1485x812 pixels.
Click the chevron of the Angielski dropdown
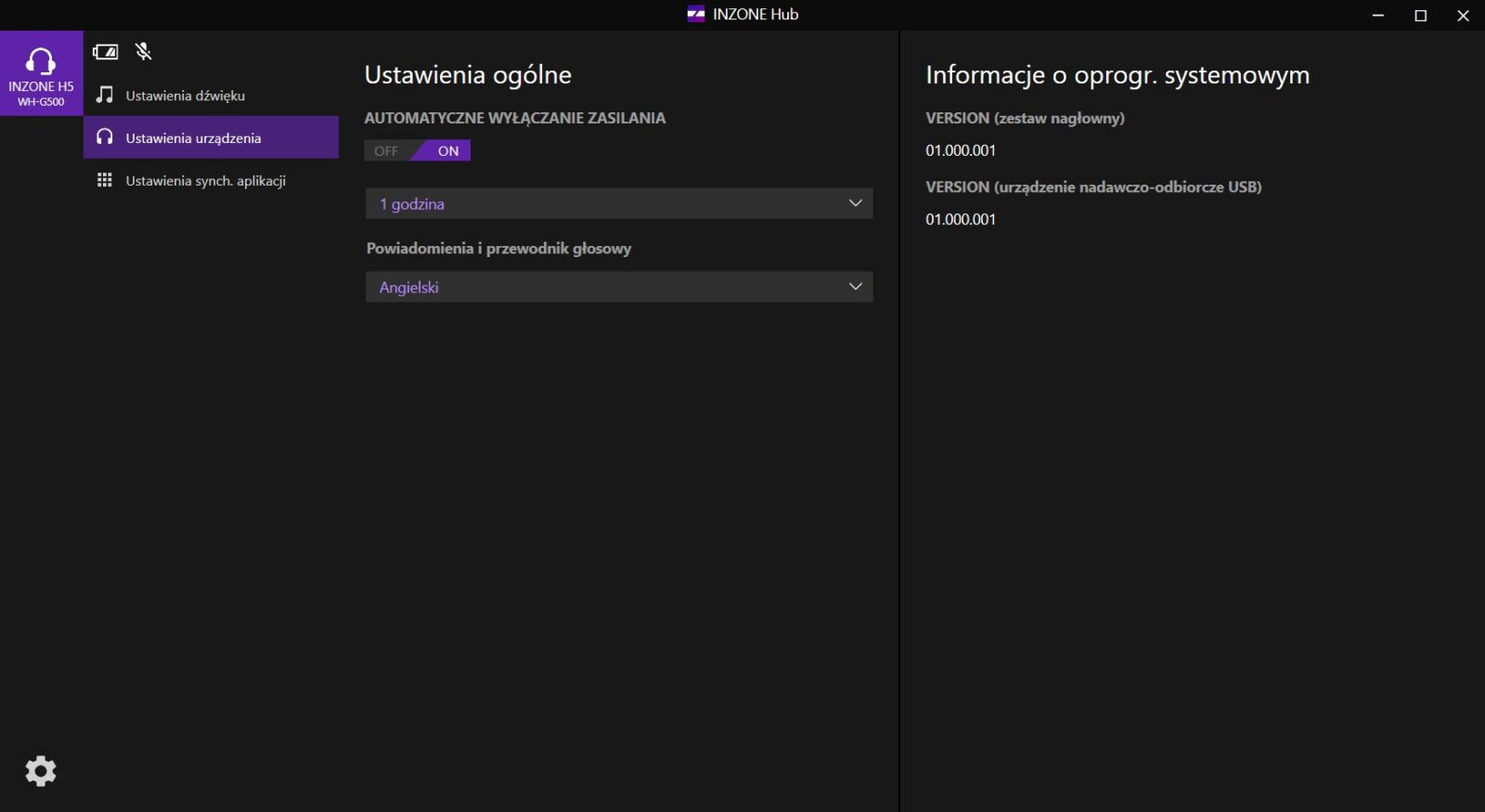[856, 287]
